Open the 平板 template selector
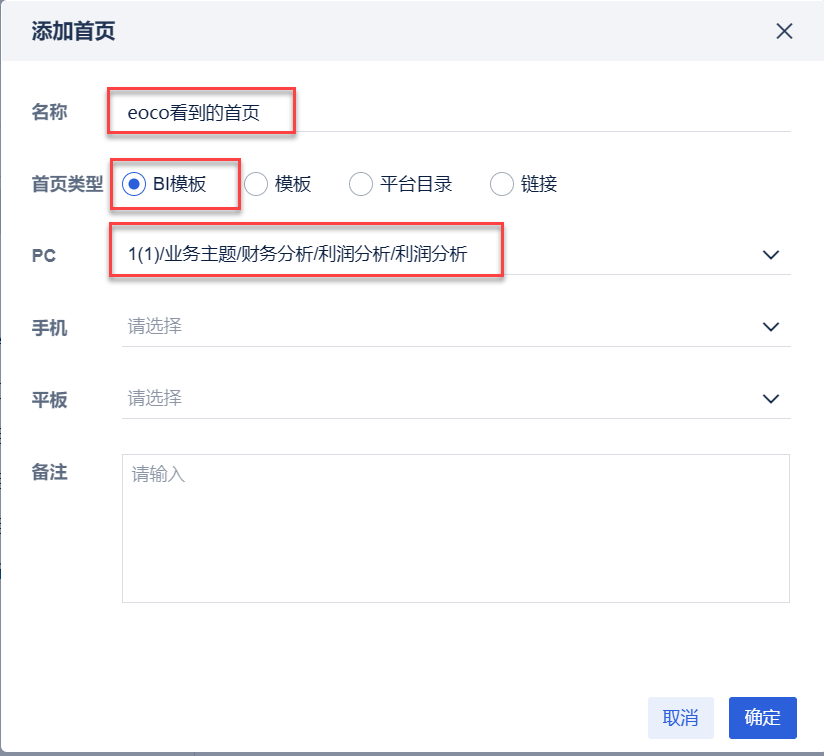The height and width of the screenshot is (756, 824). (400, 399)
